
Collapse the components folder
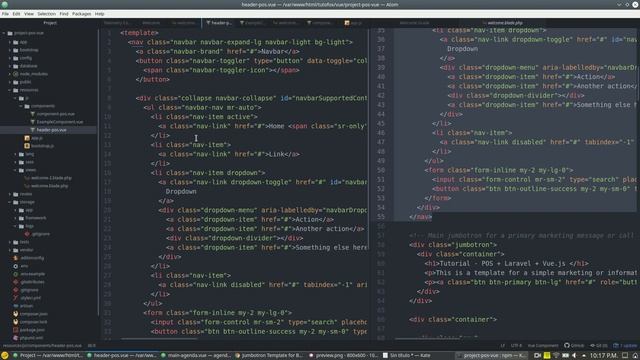[x=21, y=106]
